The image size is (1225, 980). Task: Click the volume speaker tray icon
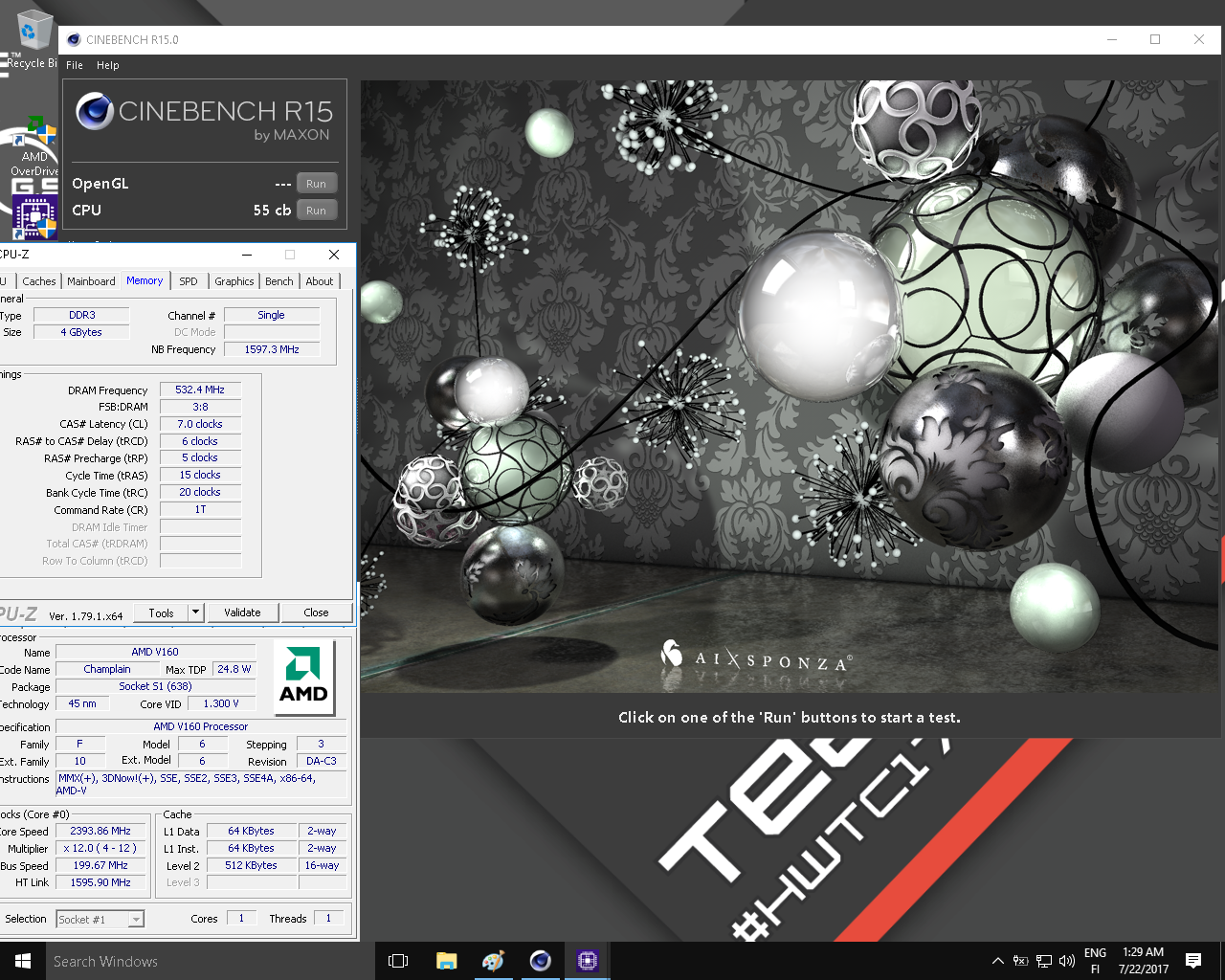pyautogui.click(x=1067, y=961)
